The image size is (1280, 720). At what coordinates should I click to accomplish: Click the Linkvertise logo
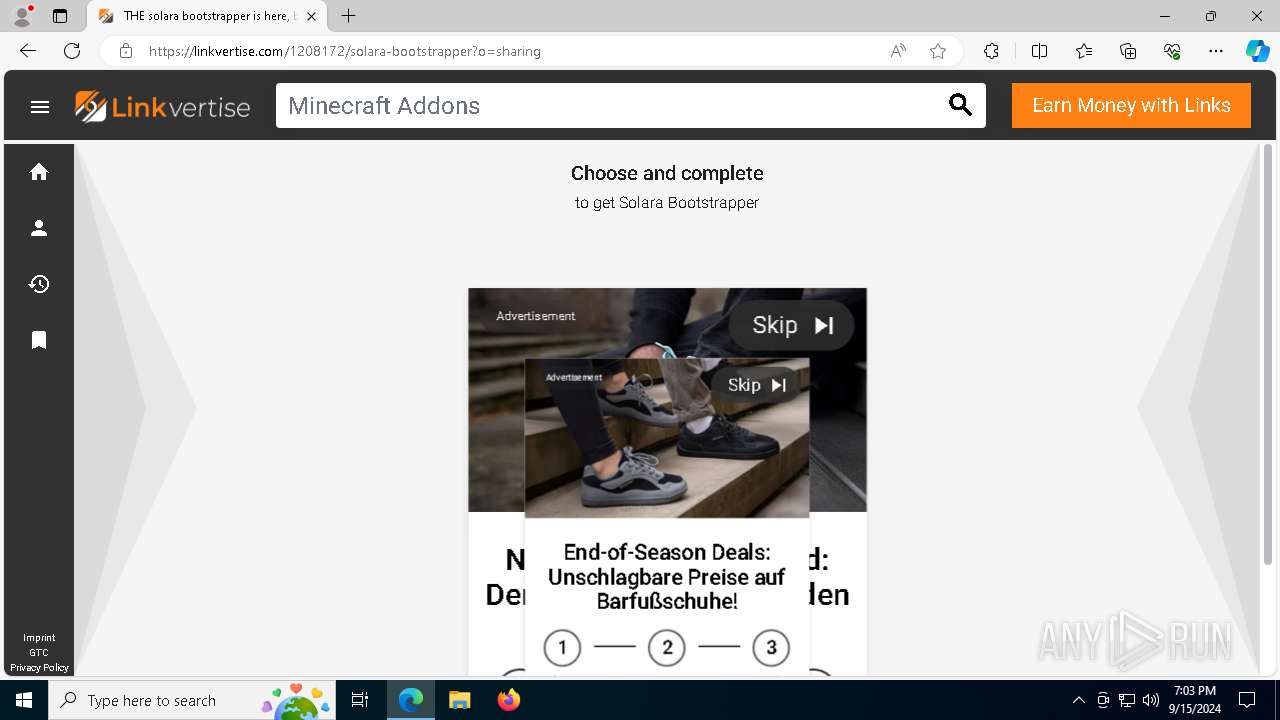click(x=162, y=106)
